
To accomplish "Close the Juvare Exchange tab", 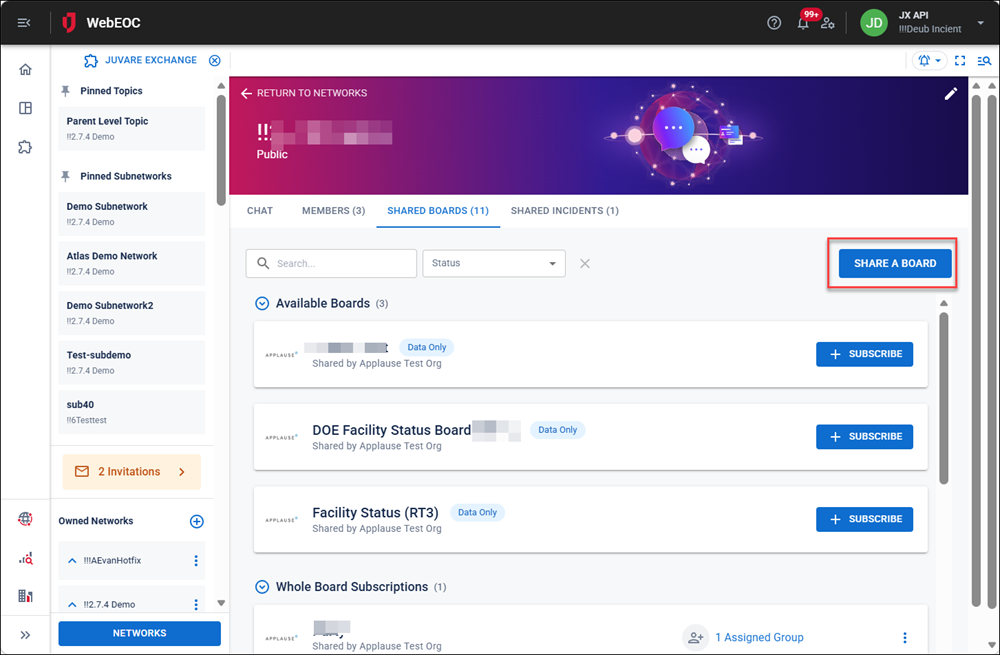I will 215,61.
